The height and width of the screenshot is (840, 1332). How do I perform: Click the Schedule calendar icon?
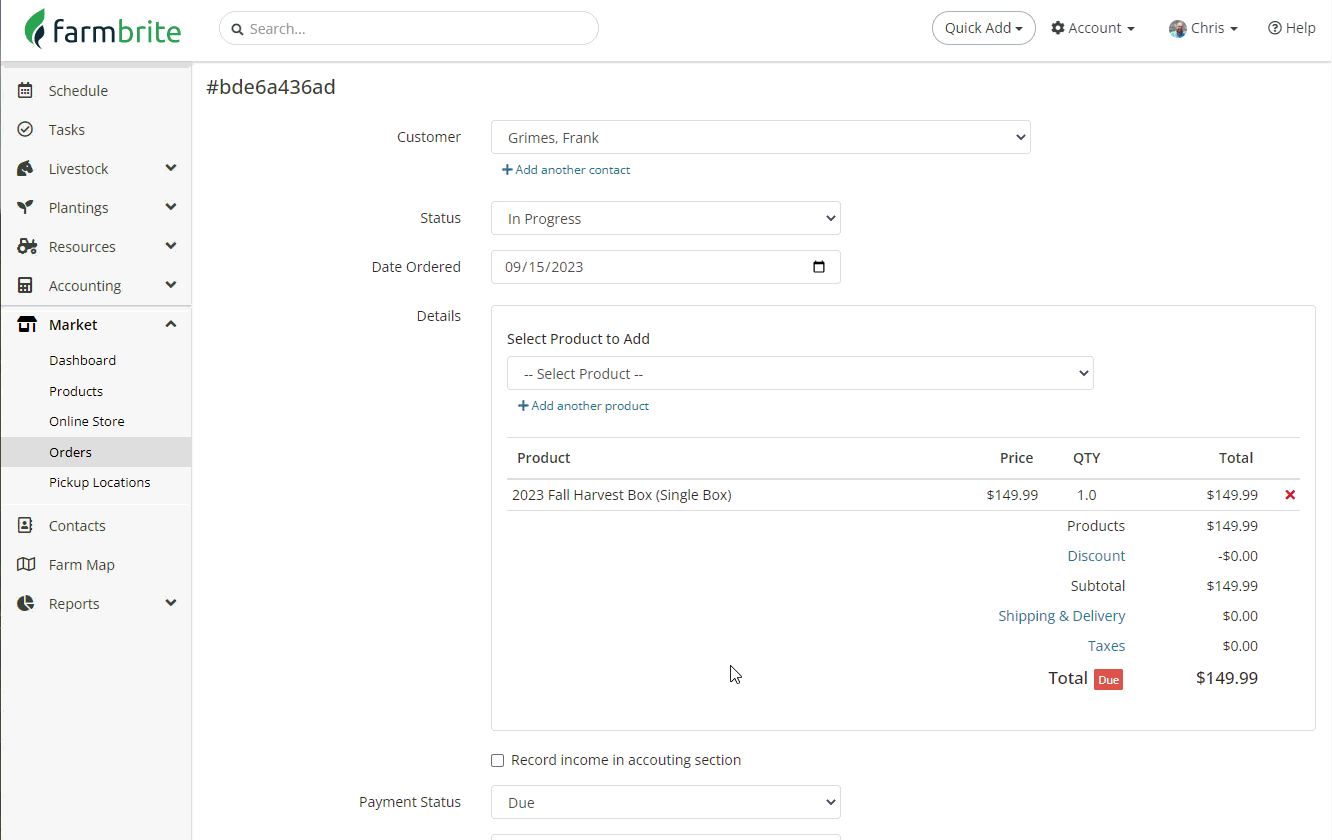(26, 91)
